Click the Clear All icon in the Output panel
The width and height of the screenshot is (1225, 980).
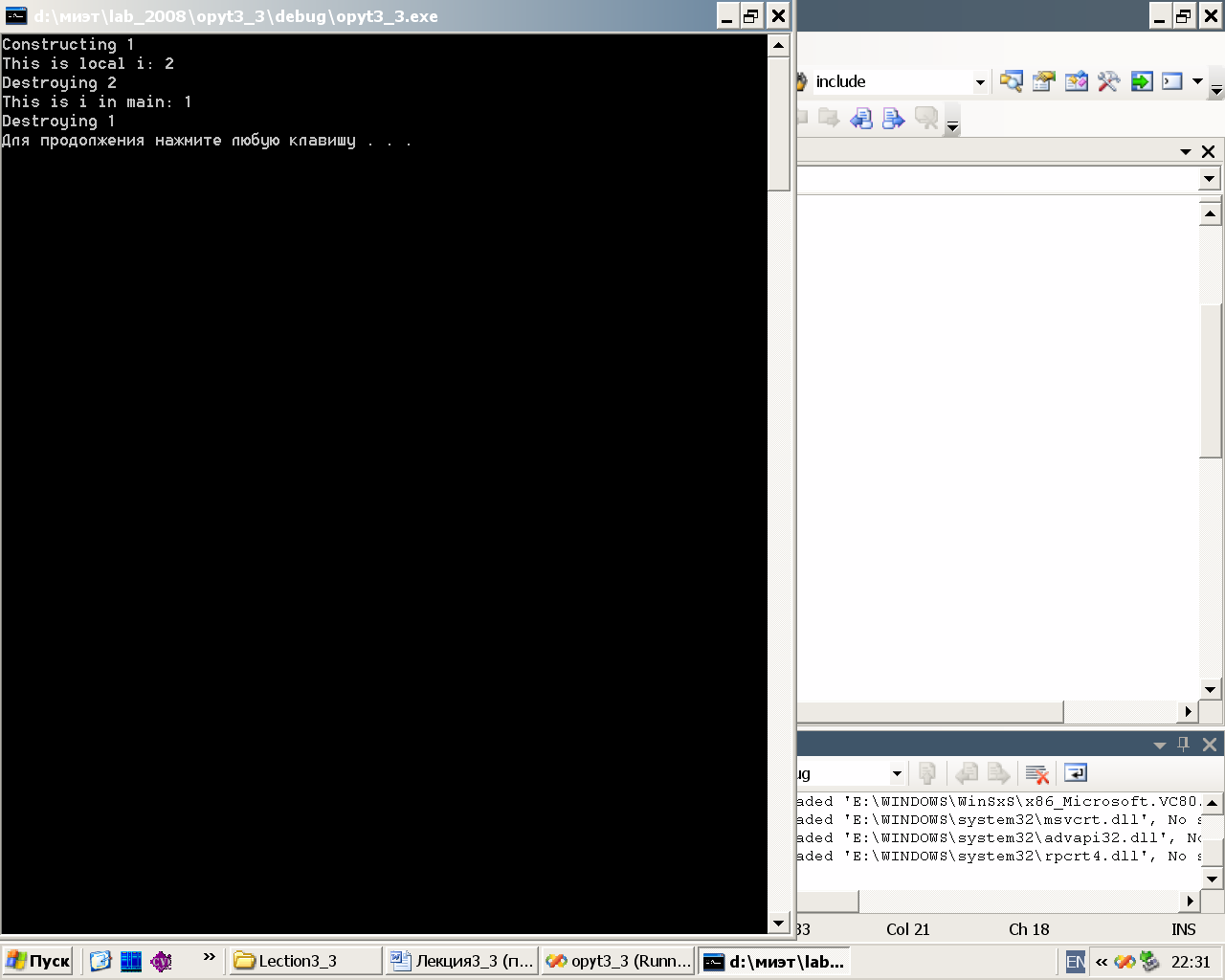[x=1036, y=773]
